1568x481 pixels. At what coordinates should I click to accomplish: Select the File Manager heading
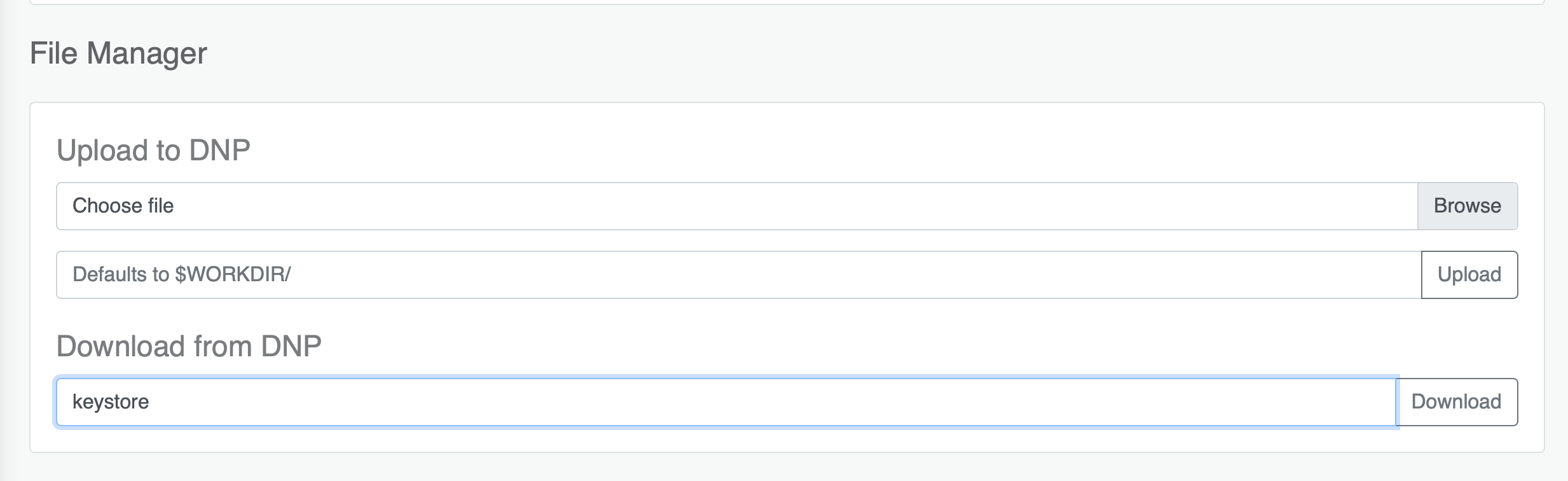118,53
